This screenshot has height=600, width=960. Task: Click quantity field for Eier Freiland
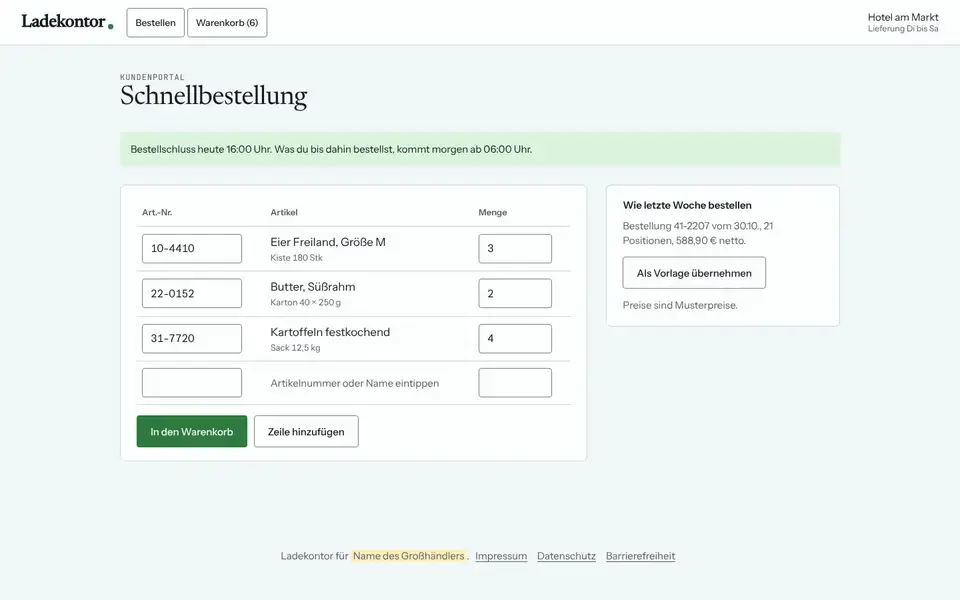click(515, 249)
